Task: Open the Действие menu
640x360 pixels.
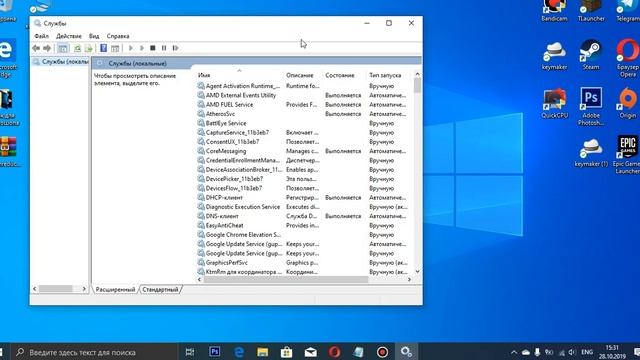Action: pyautogui.click(x=69, y=36)
